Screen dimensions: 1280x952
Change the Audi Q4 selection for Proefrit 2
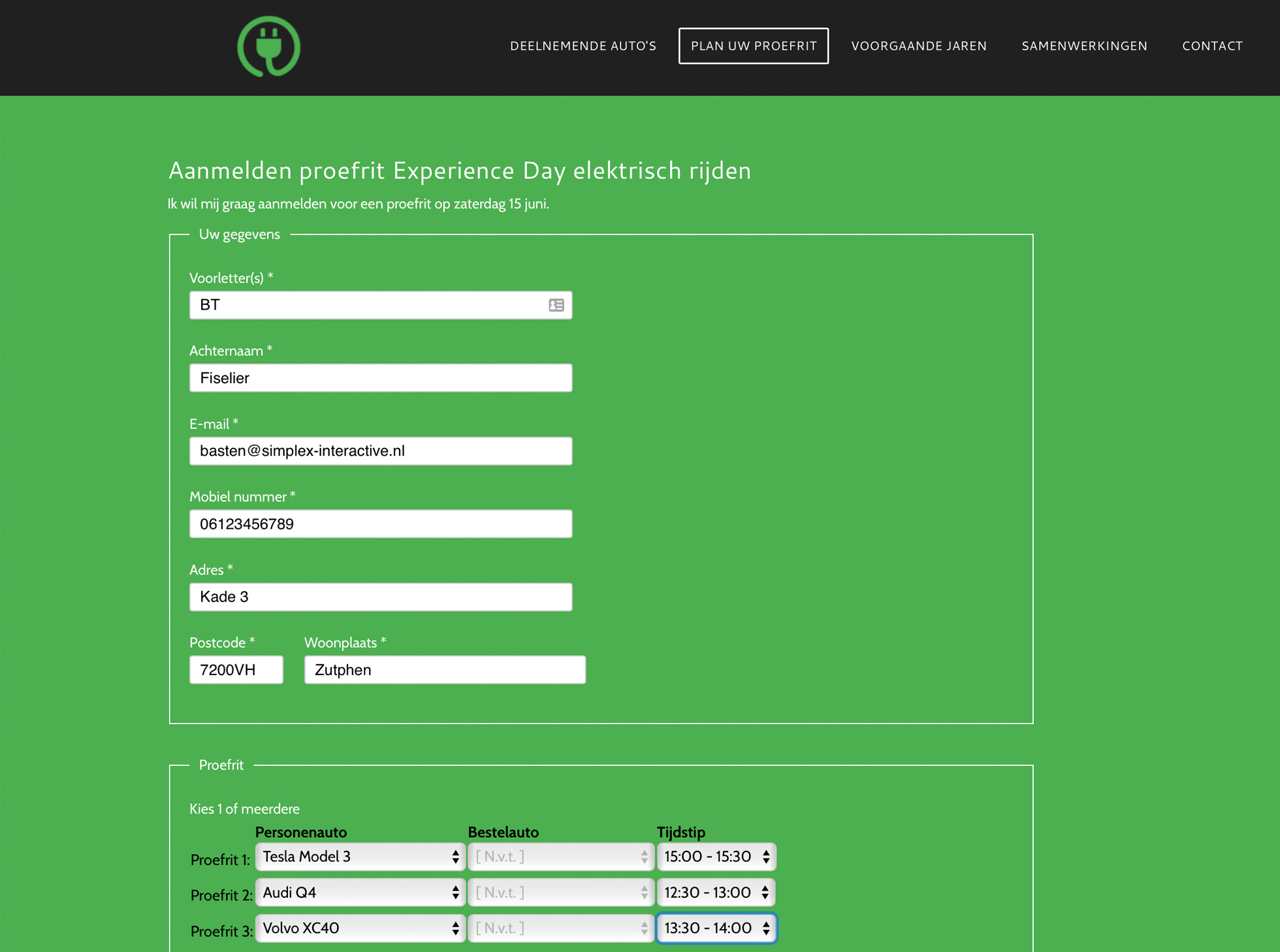click(x=360, y=893)
